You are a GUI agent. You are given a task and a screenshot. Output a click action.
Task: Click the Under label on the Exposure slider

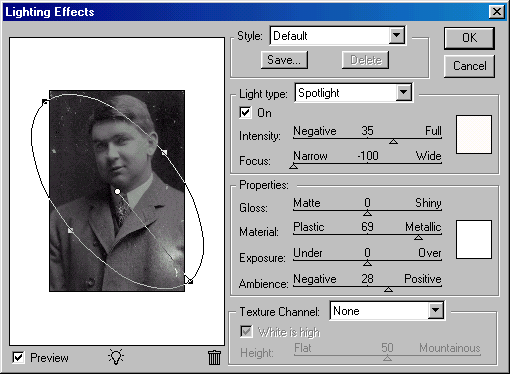[x=308, y=253]
